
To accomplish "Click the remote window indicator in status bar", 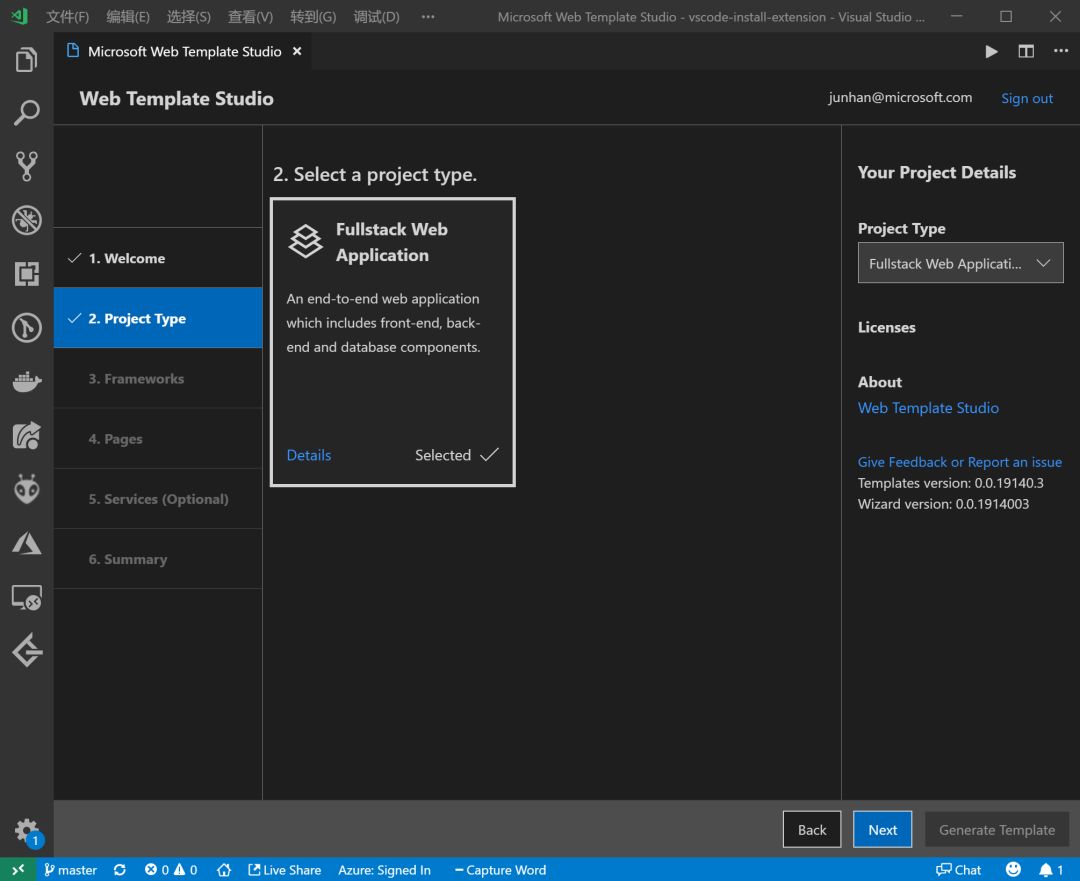I will pyautogui.click(x=18, y=870).
